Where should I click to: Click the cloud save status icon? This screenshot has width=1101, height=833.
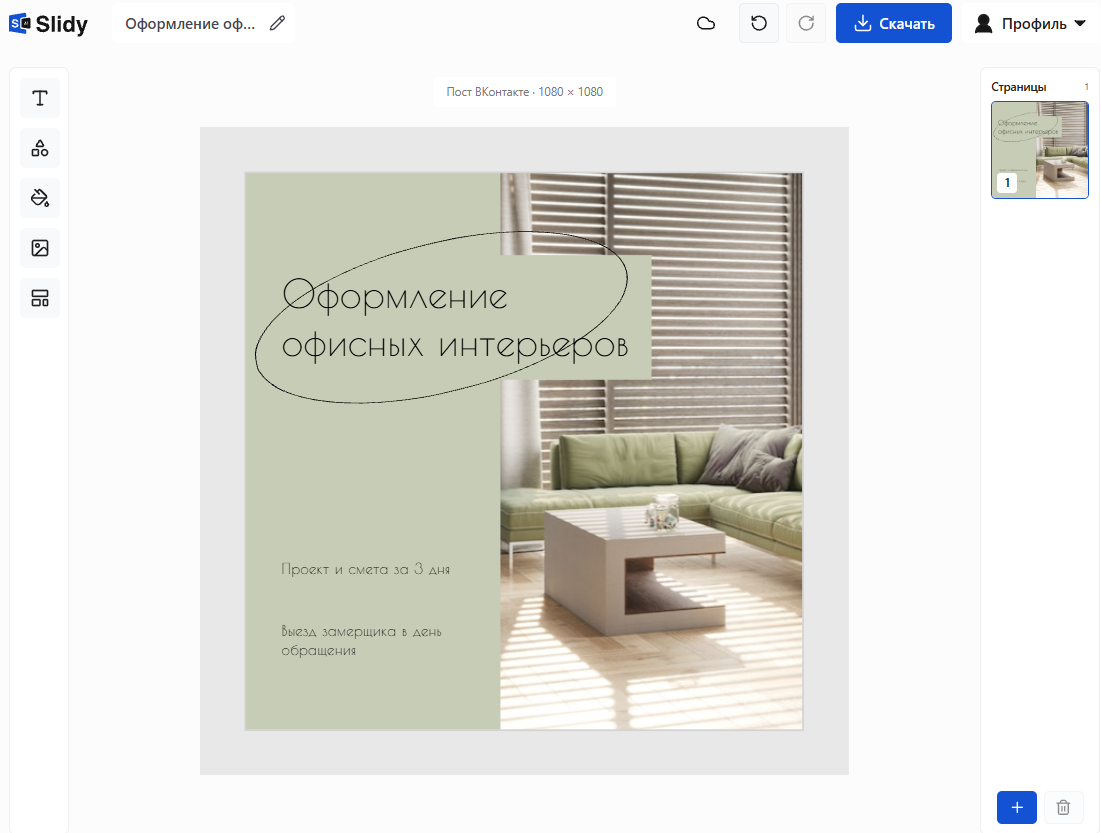pos(706,24)
